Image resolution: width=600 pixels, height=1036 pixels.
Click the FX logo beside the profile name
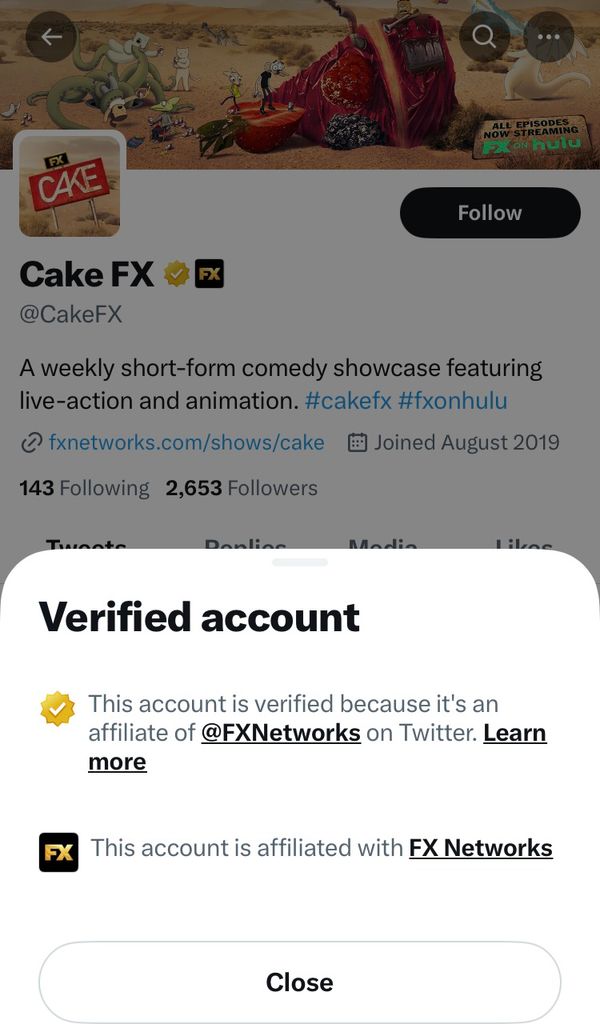tap(210, 273)
